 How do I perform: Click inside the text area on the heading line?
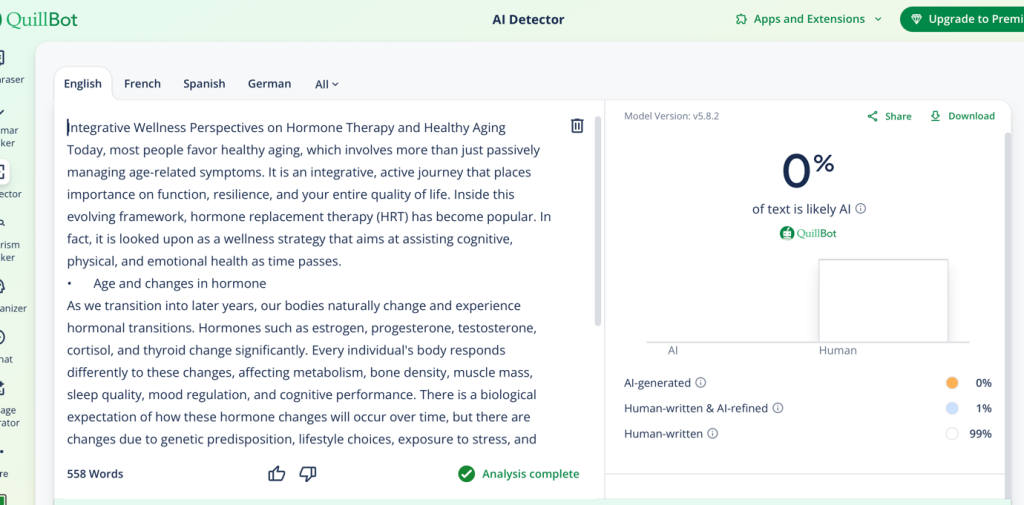(x=286, y=128)
